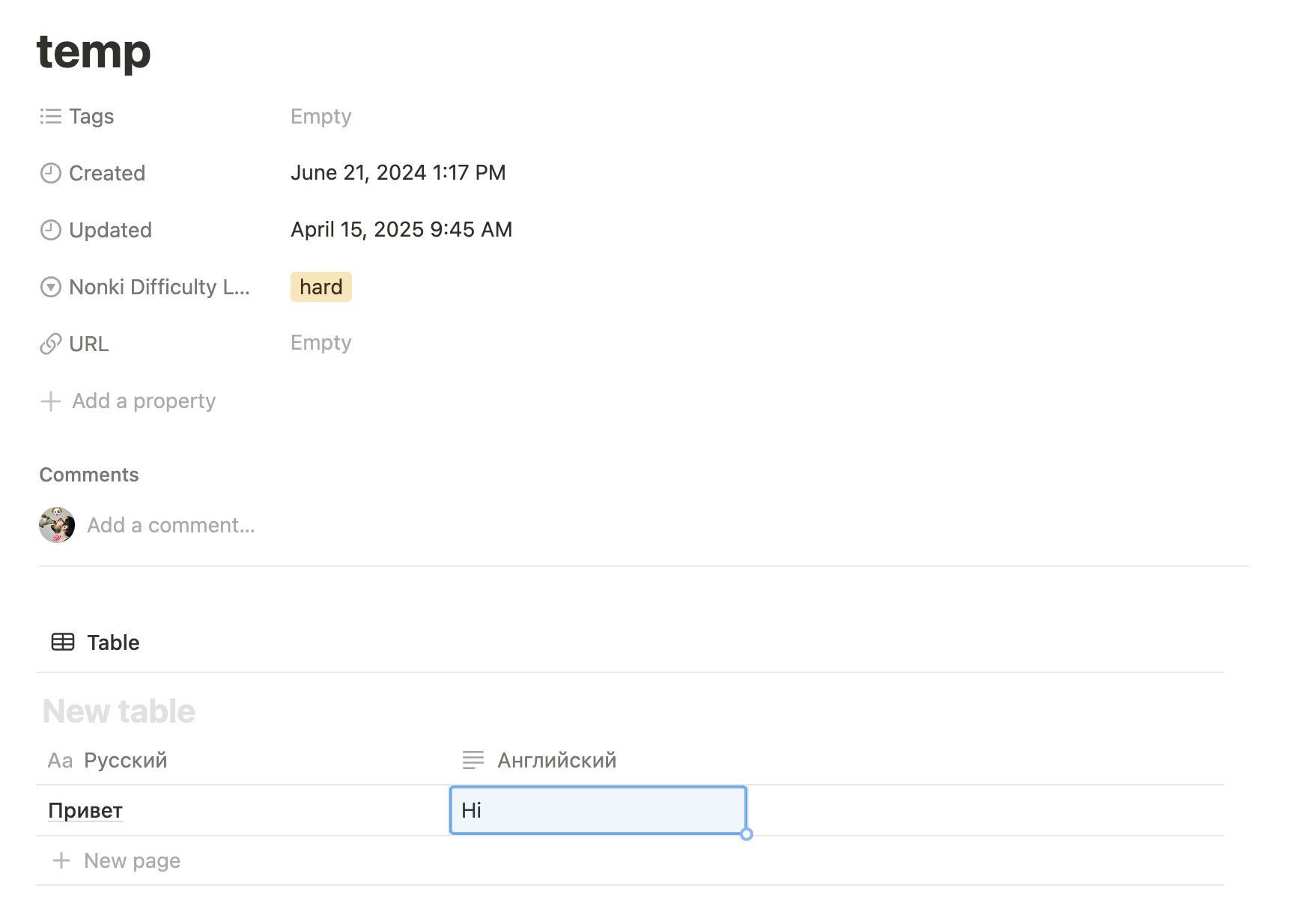1297x924 pixels.
Task: Switch to the Table view tab
Action: point(112,642)
